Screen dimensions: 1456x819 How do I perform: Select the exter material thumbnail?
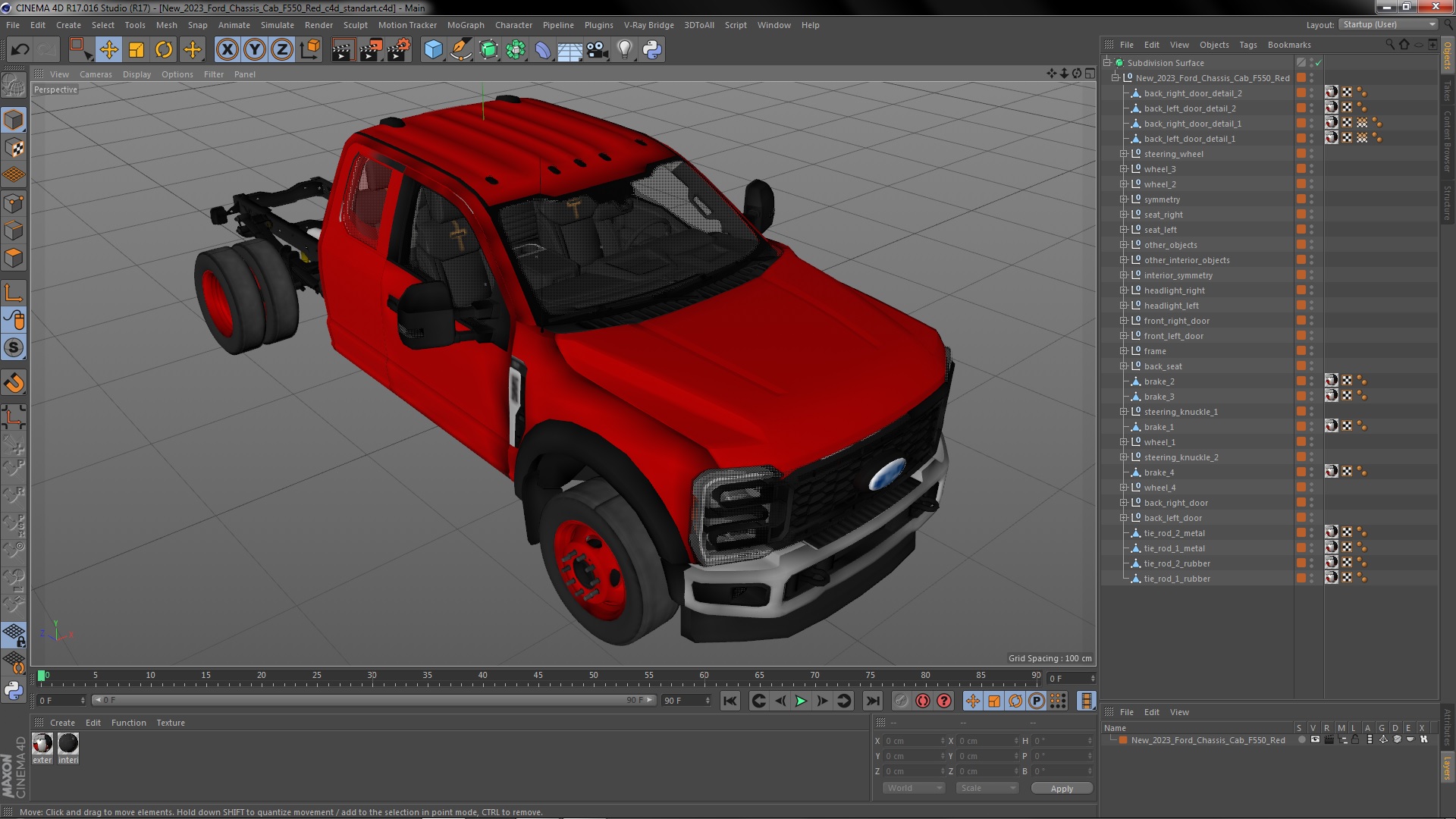[x=42, y=744]
